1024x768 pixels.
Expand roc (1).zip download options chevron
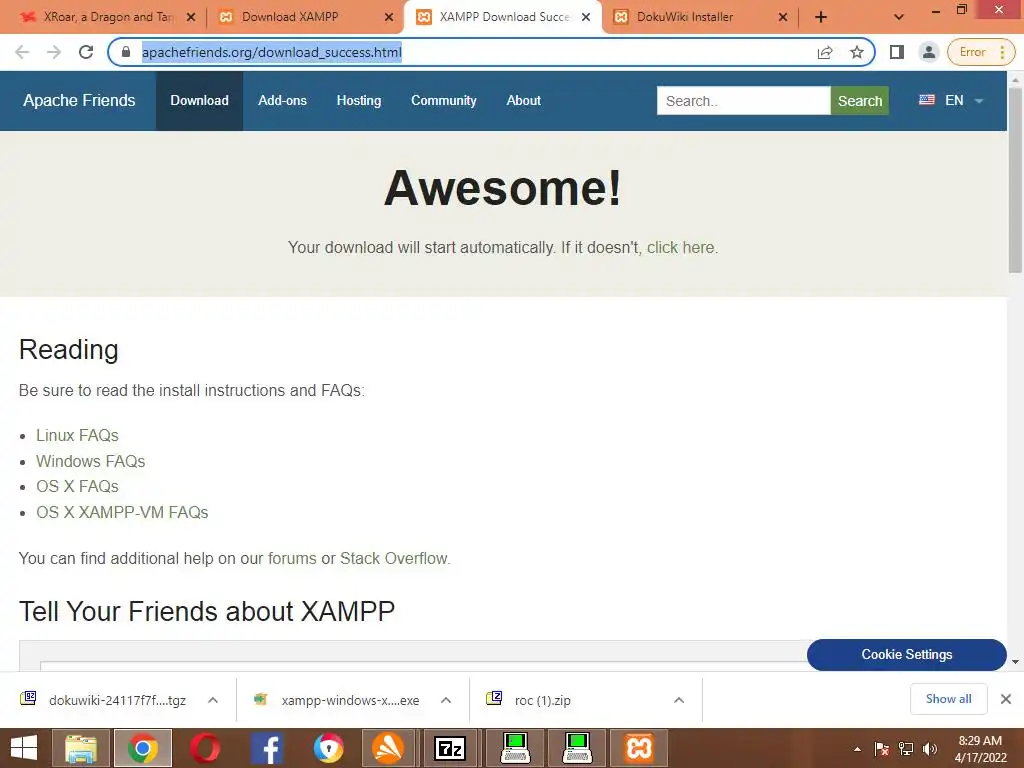click(x=679, y=700)
